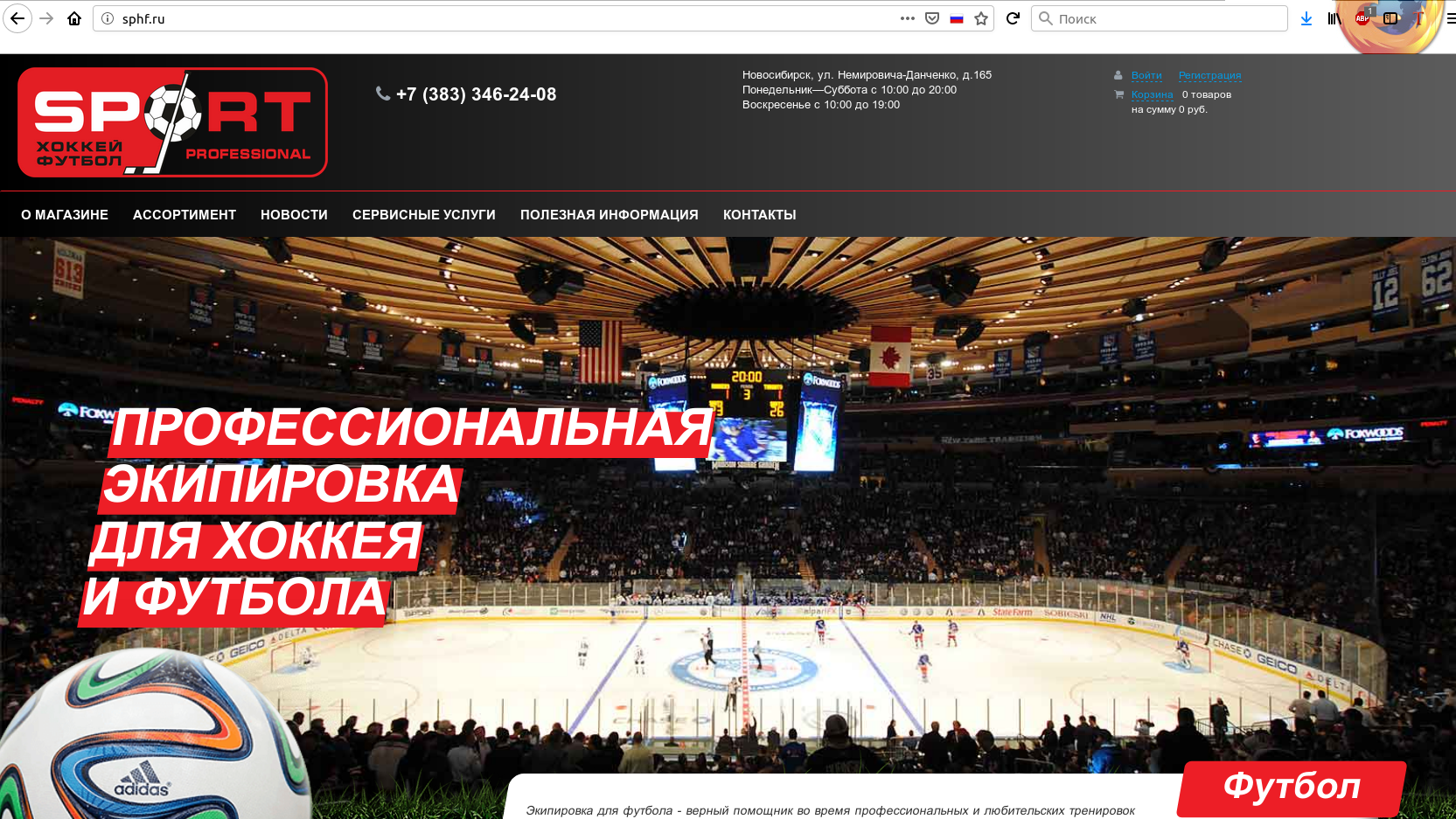
Task: Go back with the browser back arrow
Action: tap(17, 18)
